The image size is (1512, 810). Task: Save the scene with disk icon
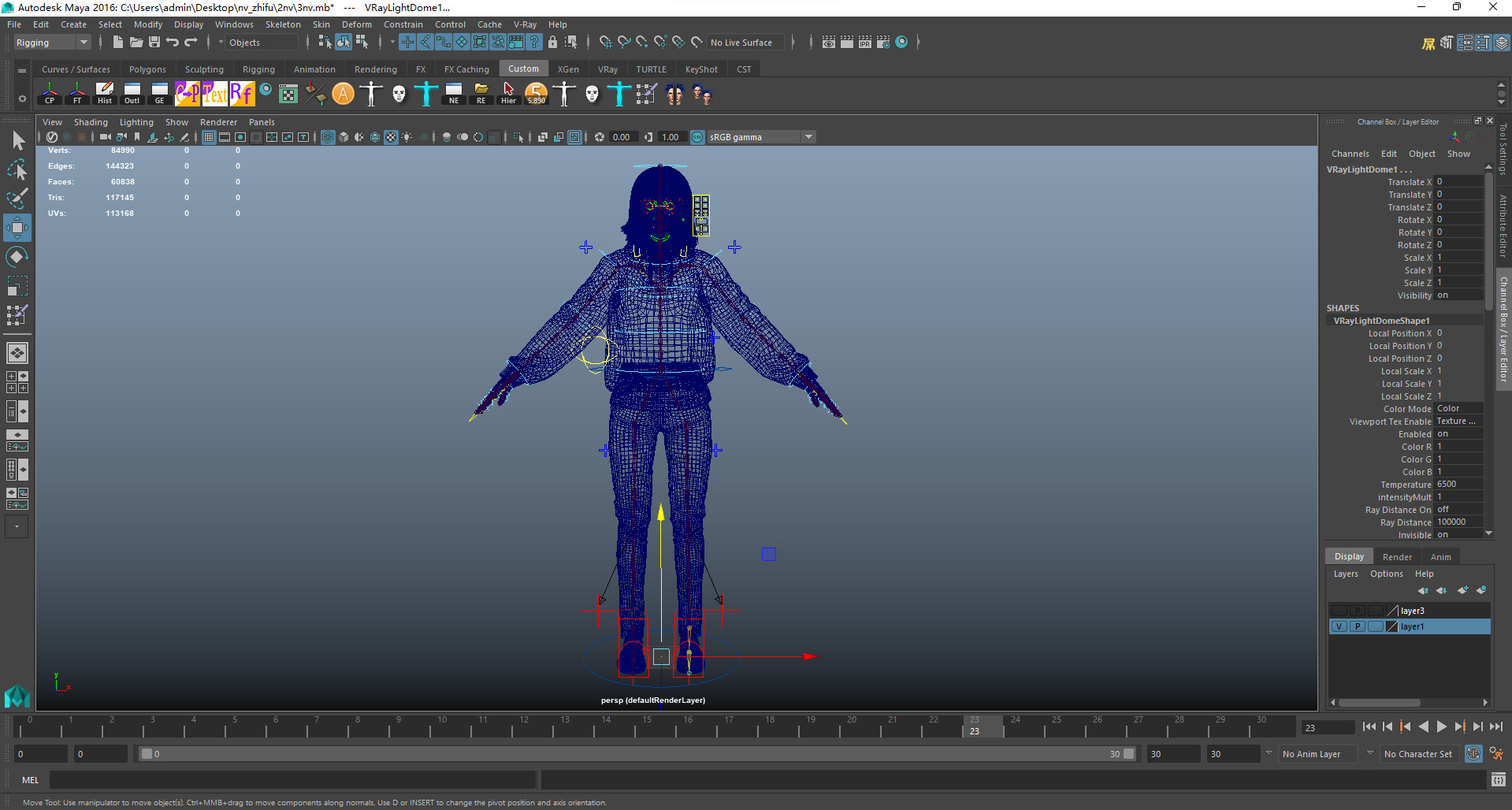point(154,42)
